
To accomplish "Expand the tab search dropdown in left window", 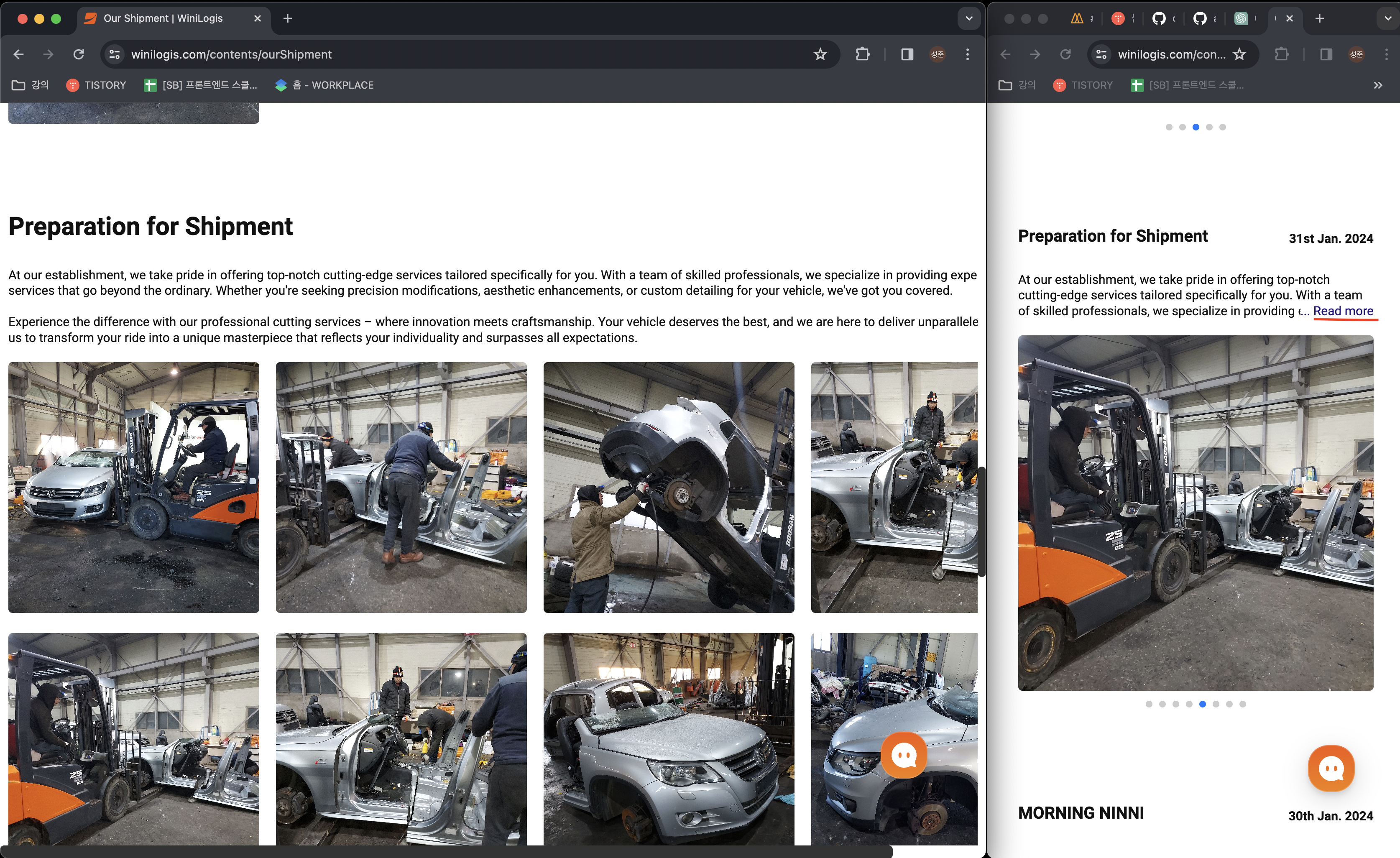I will coord(969,19).
